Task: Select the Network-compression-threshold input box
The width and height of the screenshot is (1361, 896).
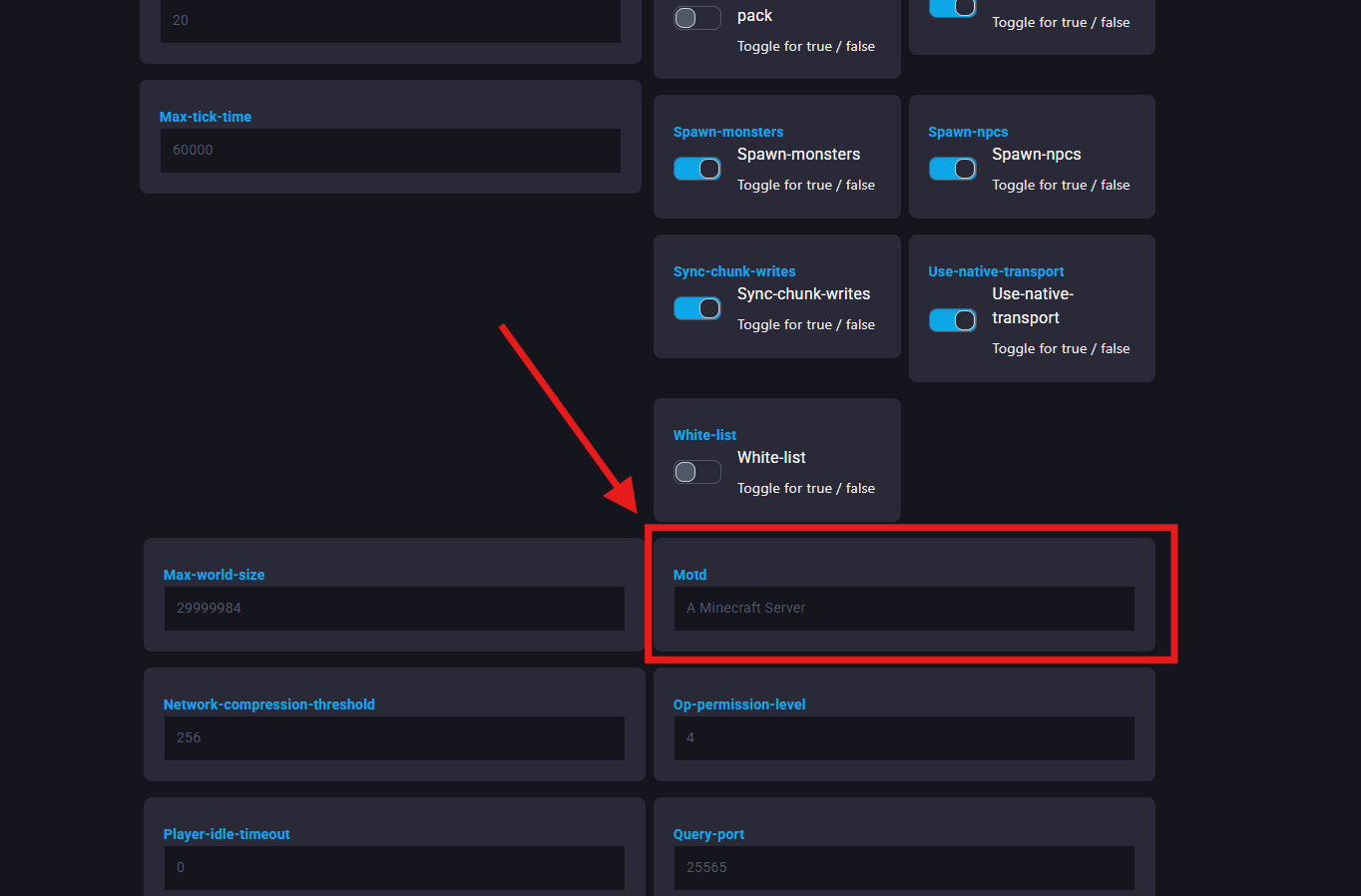Action: pyautogui.click(x=394, y=737)
